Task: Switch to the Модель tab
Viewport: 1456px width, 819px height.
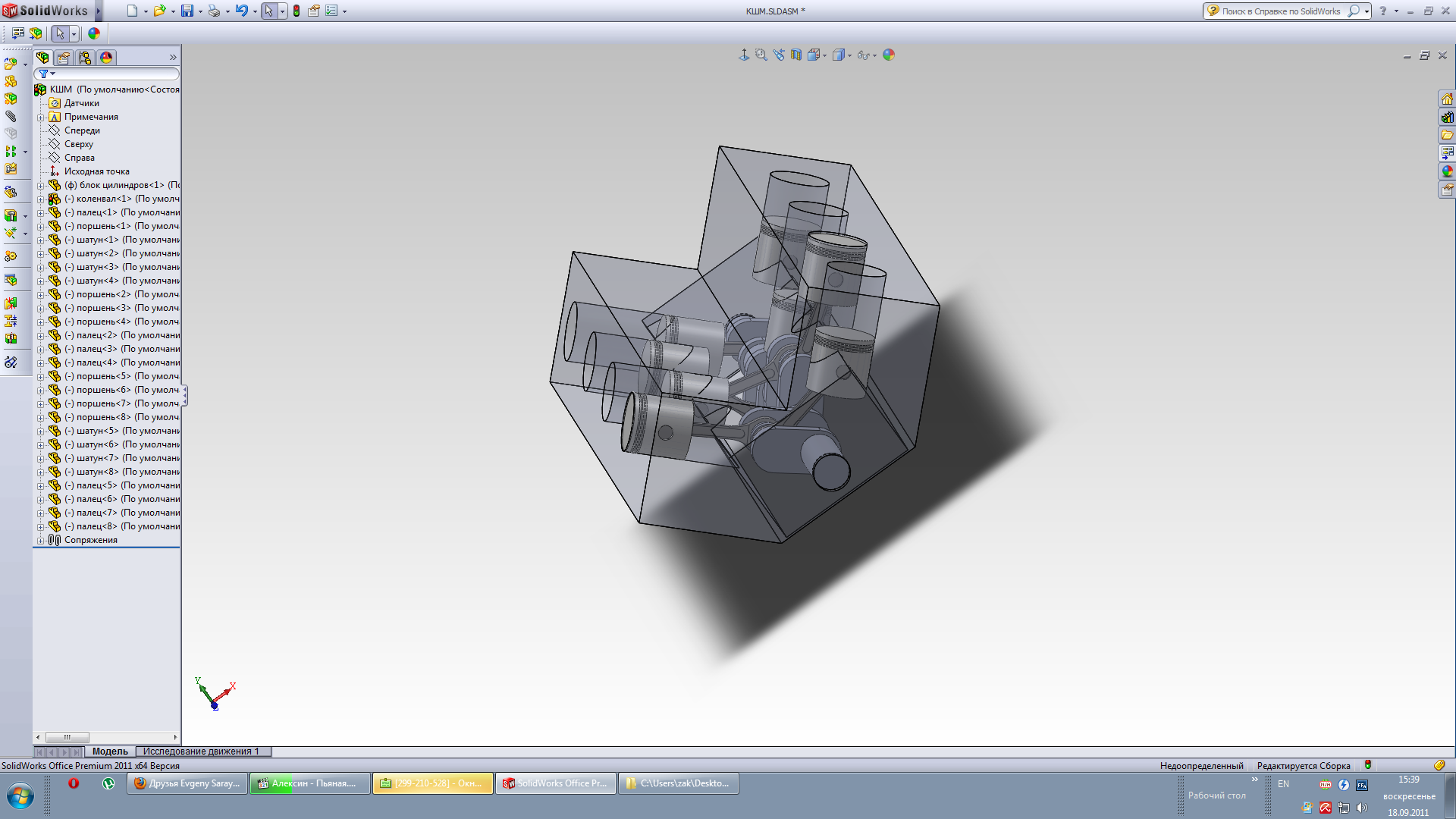Action: pos(110,752)
